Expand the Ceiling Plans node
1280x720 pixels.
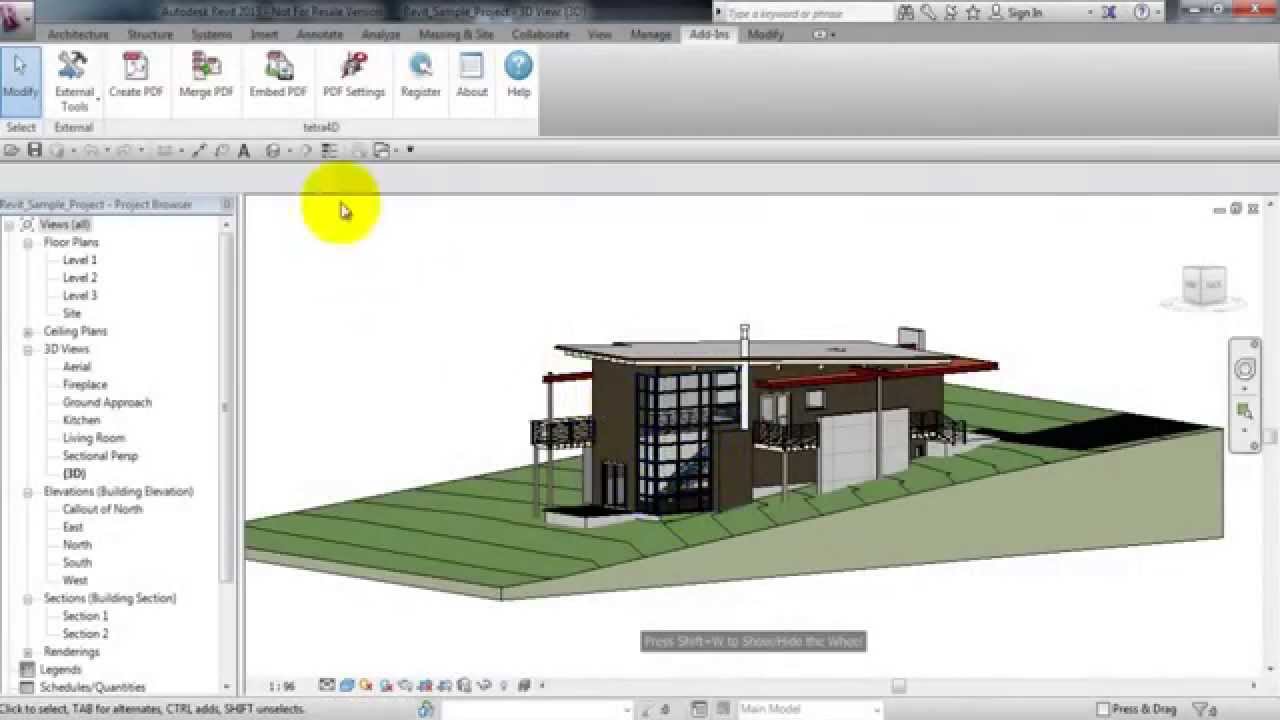pyautogui.click(x=28, y=332)
